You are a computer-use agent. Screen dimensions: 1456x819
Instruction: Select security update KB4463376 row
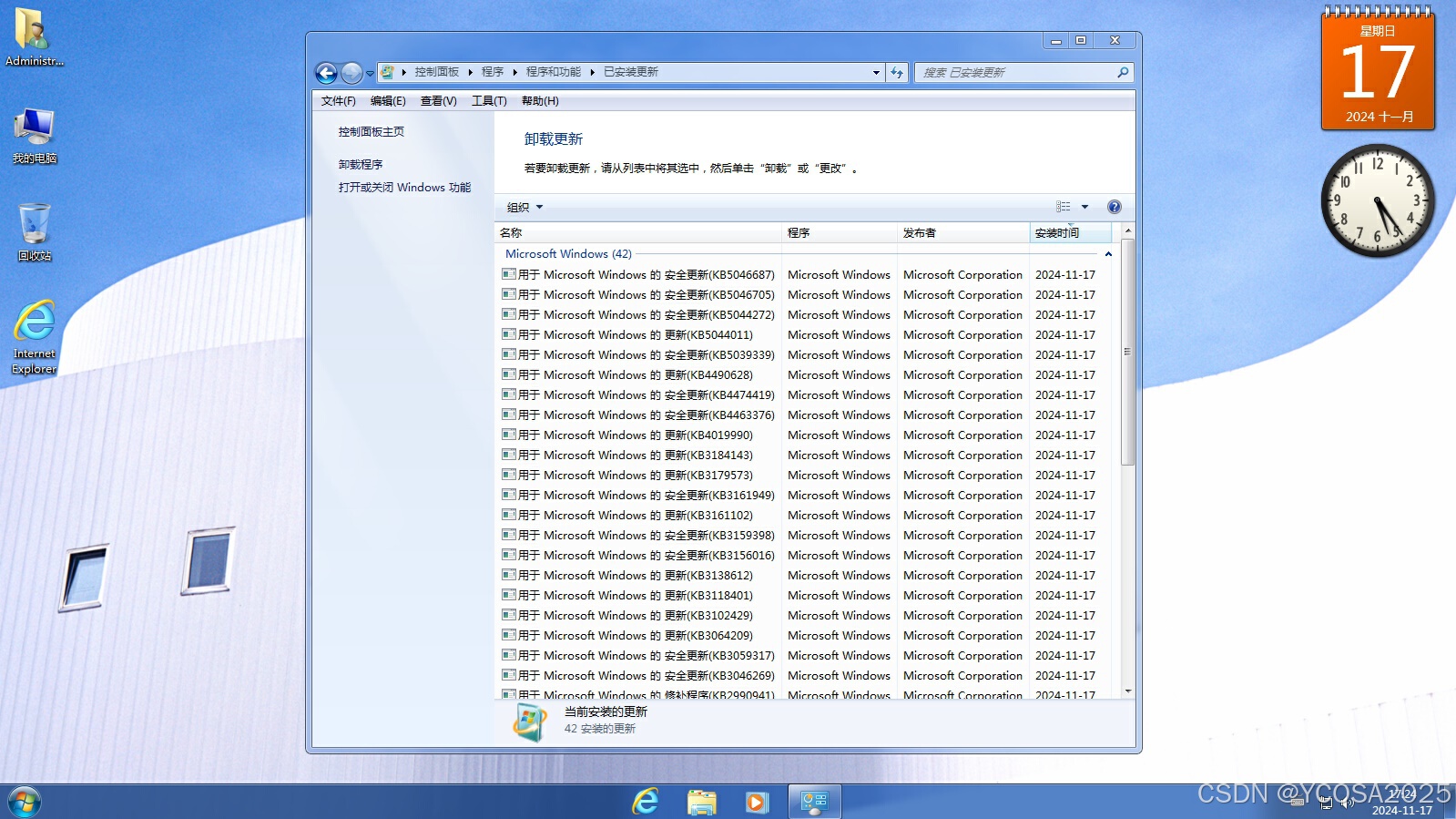[x=806, y=415]
